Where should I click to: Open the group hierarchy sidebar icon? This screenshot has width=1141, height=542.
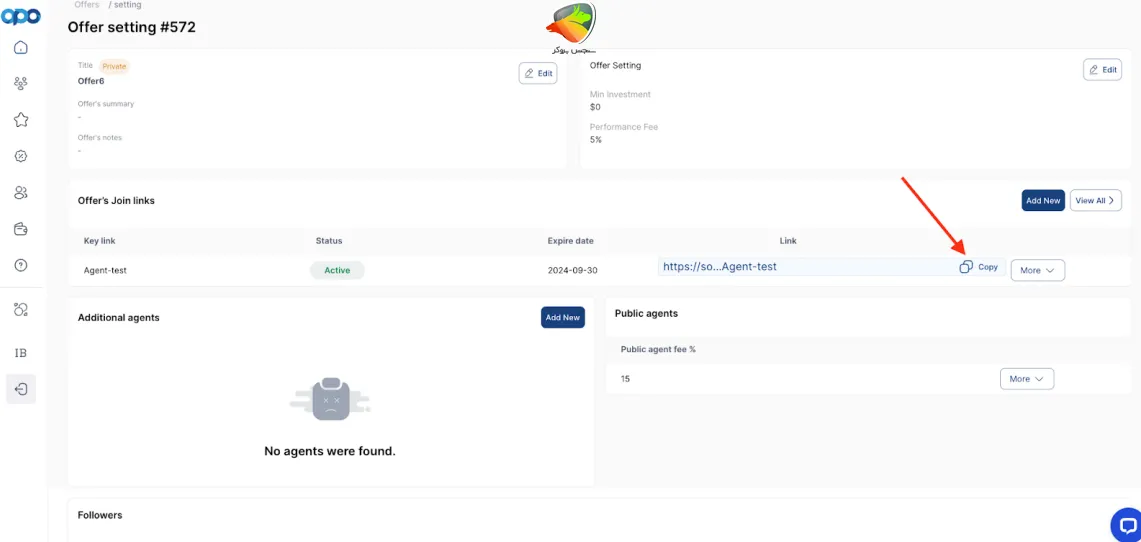tap(21, 84)
